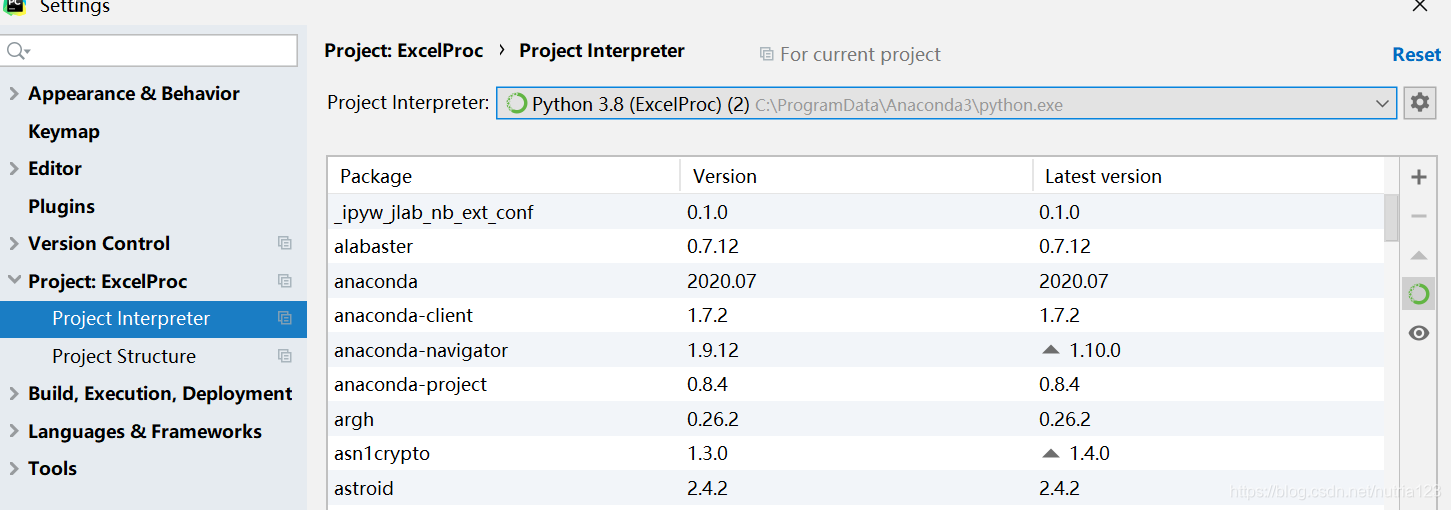Open the Keymap settings page
Image resolution: width=1451 pixels, height=510 pixels.
[x=64, y=131]
